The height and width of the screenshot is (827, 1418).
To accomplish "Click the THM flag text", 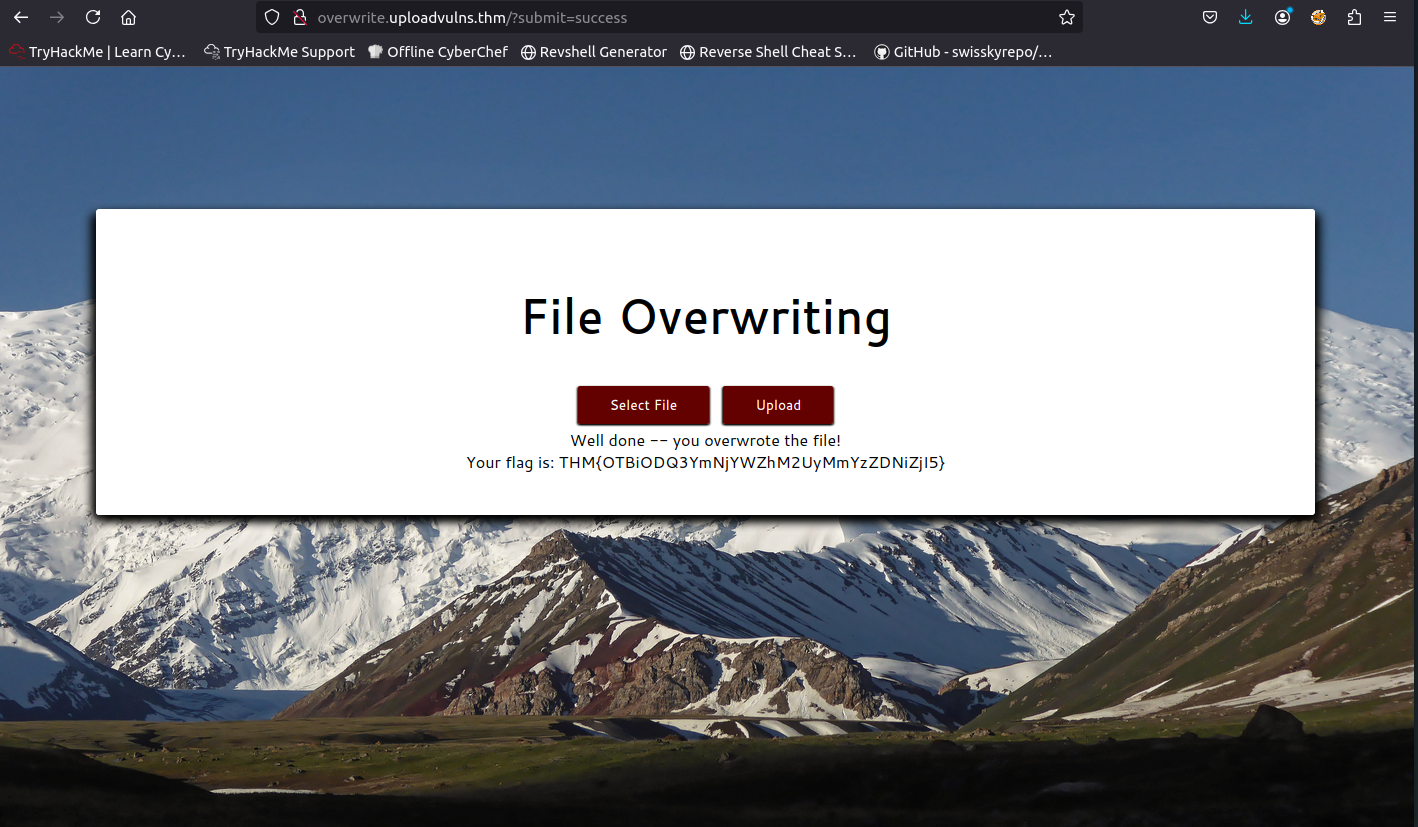I will (x=752, y=462).
